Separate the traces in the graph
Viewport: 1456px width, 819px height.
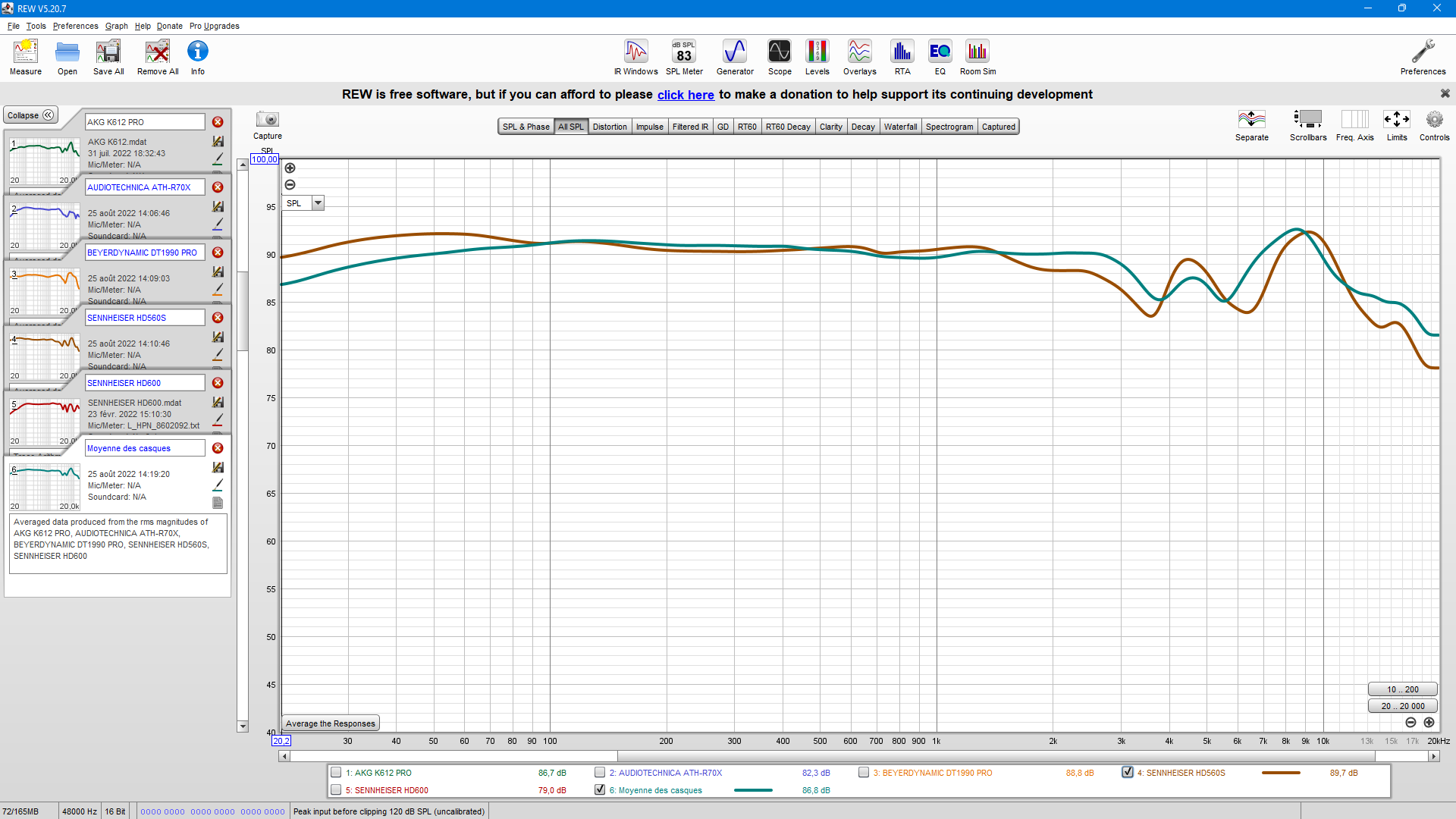pyautogui.click(x=1251, y=125)
